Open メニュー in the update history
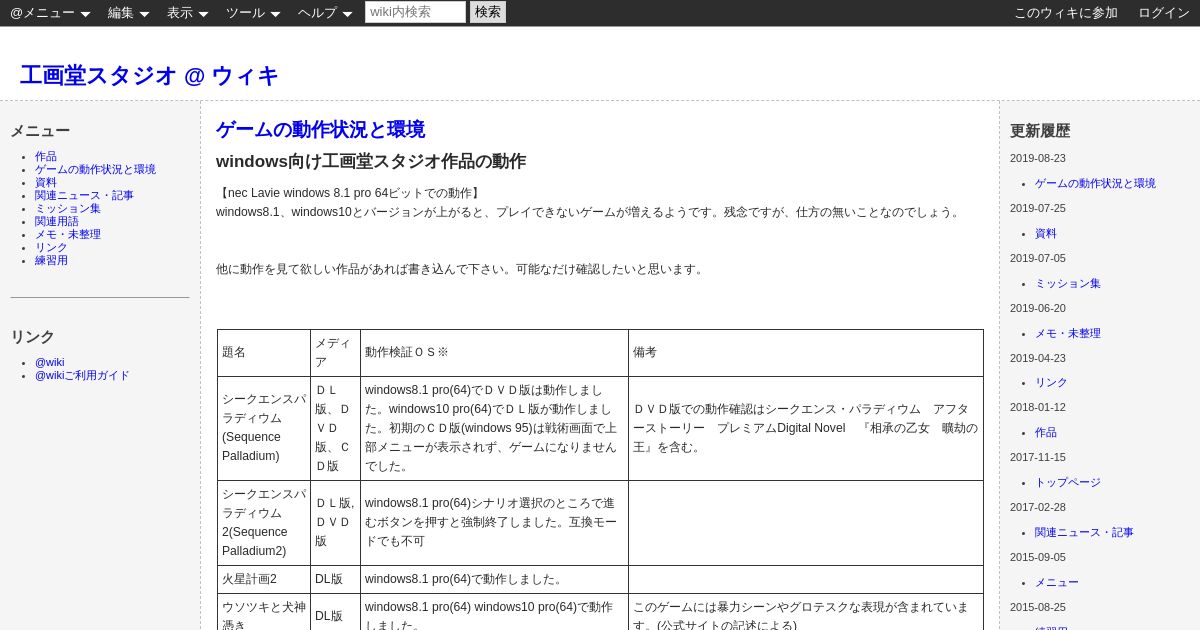Screen dimensions: 1200x630 [x=1057, y=583]
